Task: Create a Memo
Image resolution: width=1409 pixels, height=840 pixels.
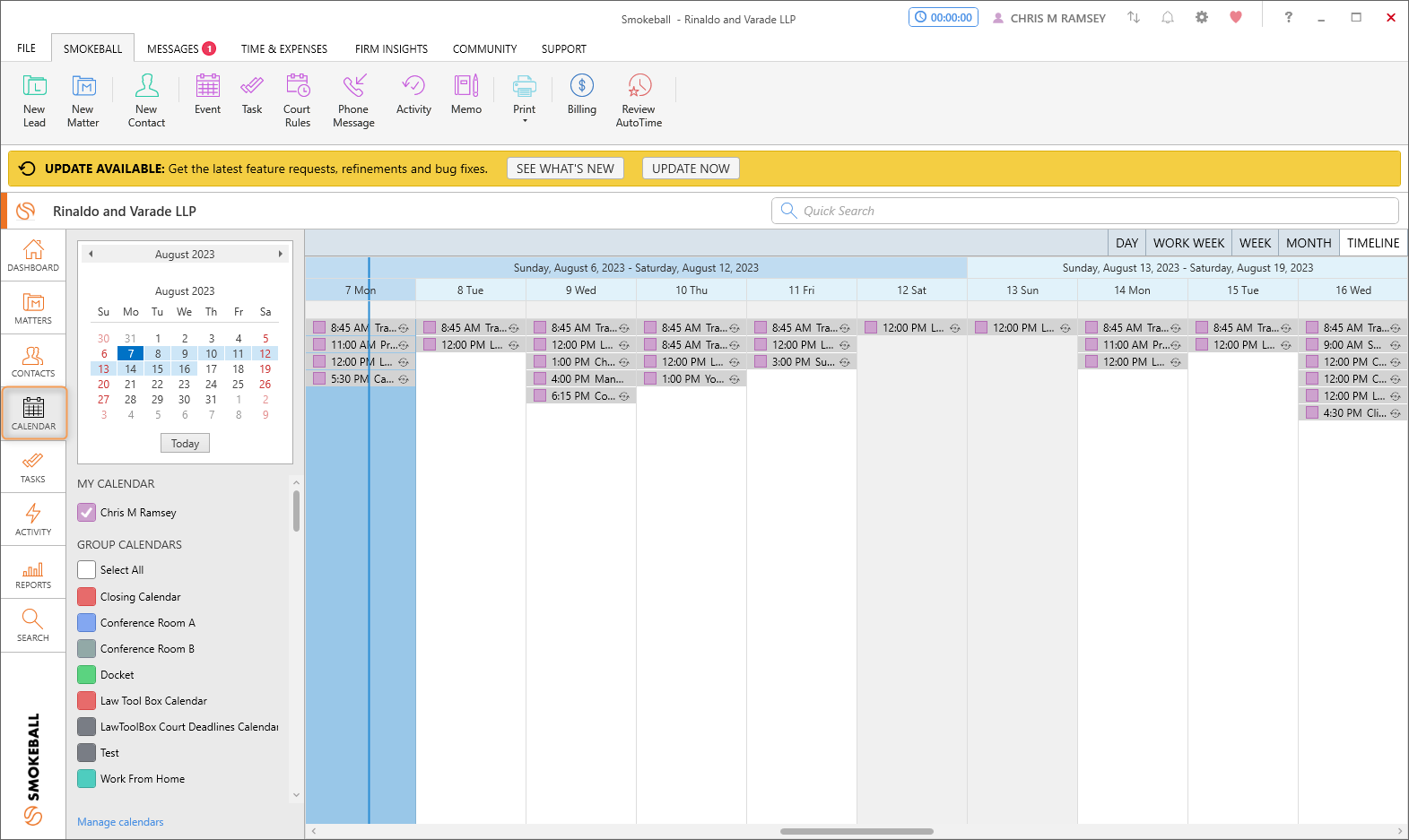Action: pos(466,95)
